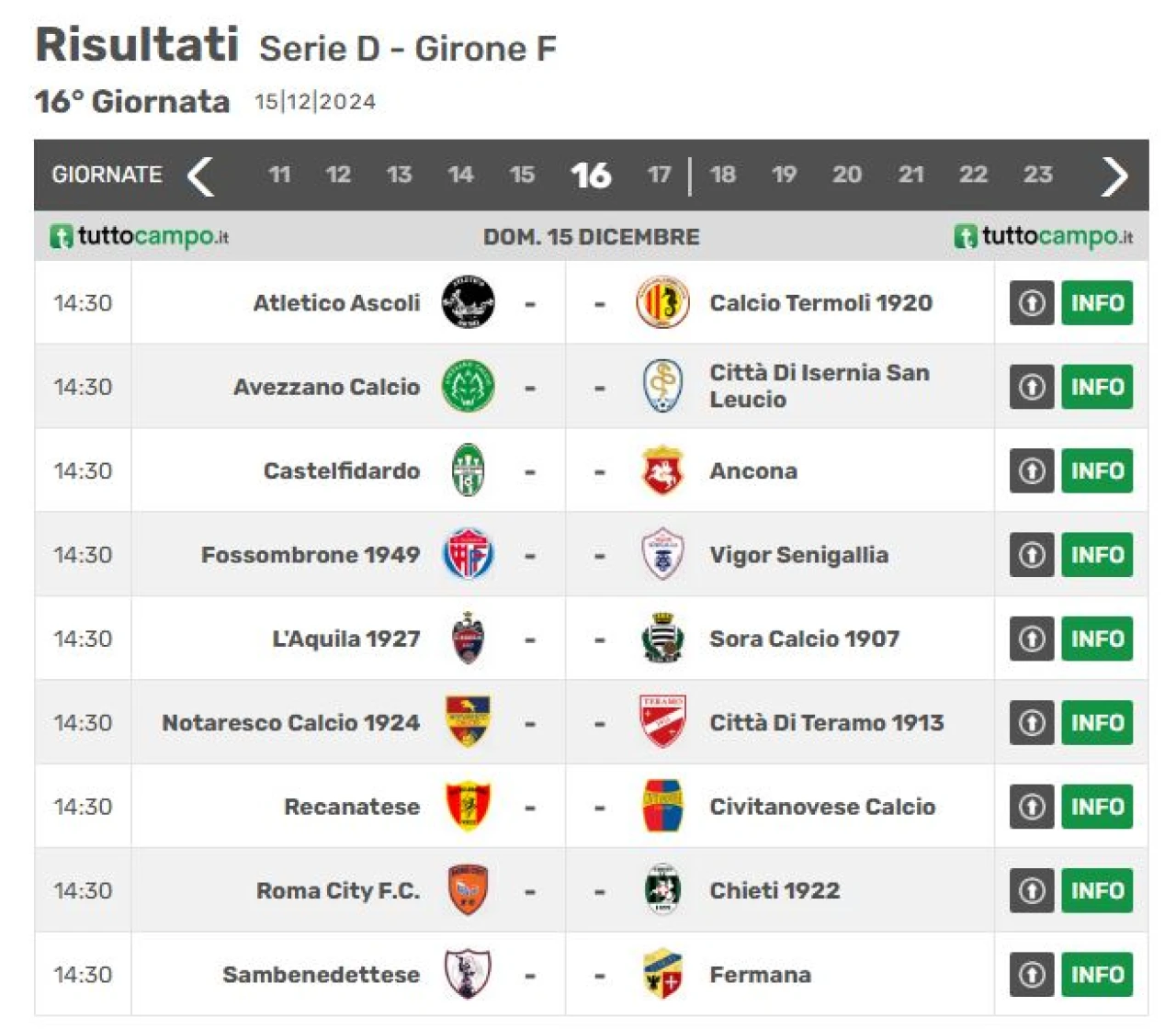Image resolution: width=1176 pixels, height=1029 pixels.
Task: Go to previous giornate with left chevron
Action: [x=200, y=175]
